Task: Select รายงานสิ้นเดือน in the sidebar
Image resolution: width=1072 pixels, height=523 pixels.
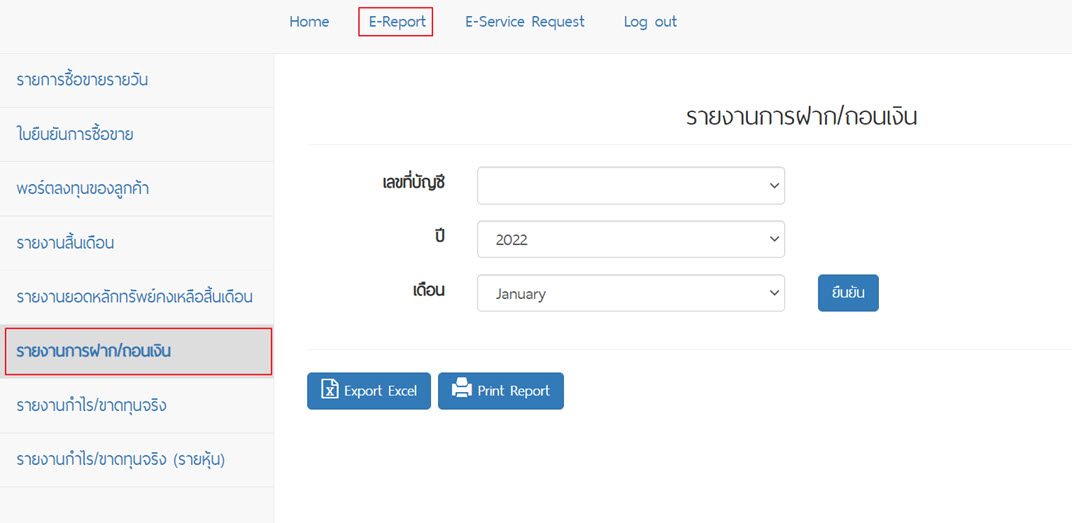Action: pos(137,243)
